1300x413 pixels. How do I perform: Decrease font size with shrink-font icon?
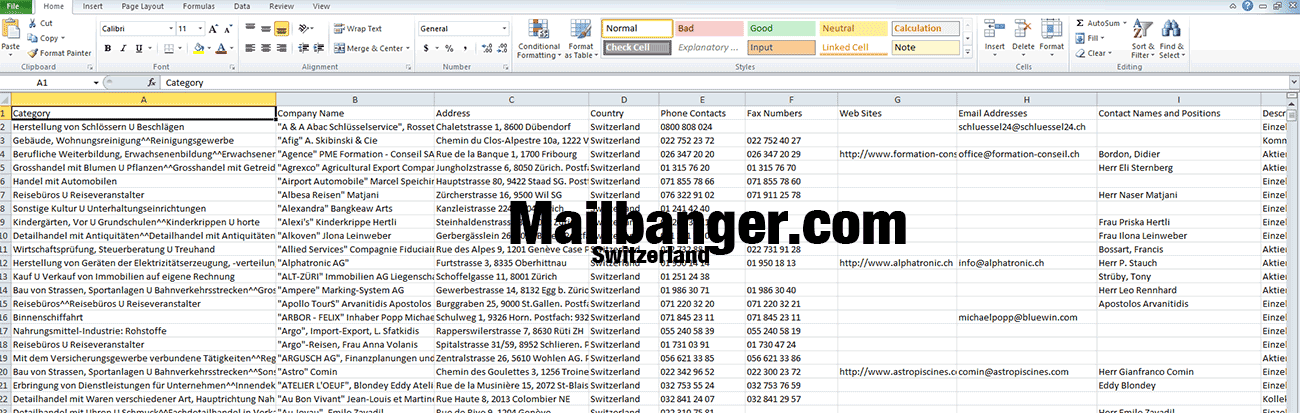click(x=226, y=29)
